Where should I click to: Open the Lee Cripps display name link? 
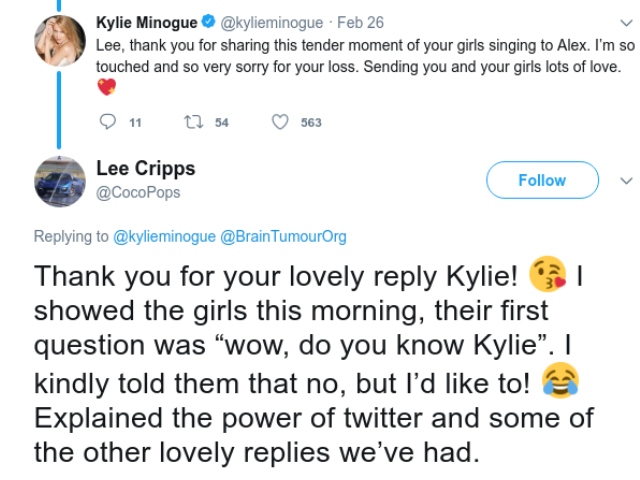[145, 168]
